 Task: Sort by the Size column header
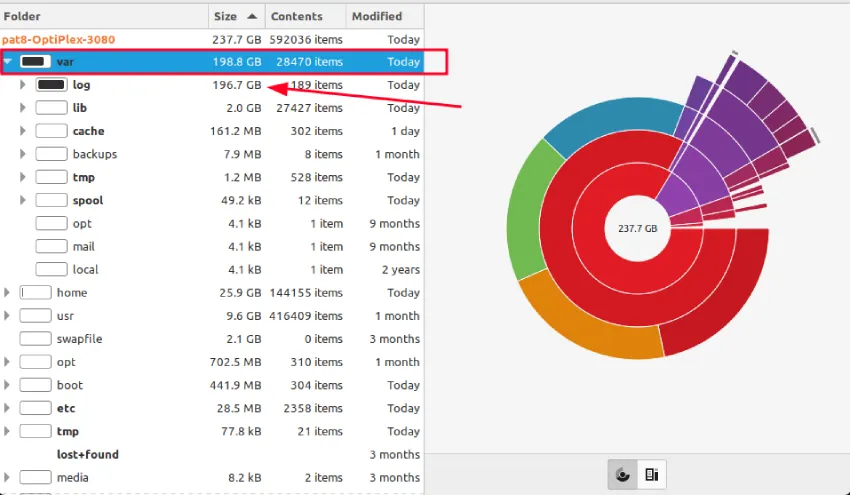click(236, 16)
